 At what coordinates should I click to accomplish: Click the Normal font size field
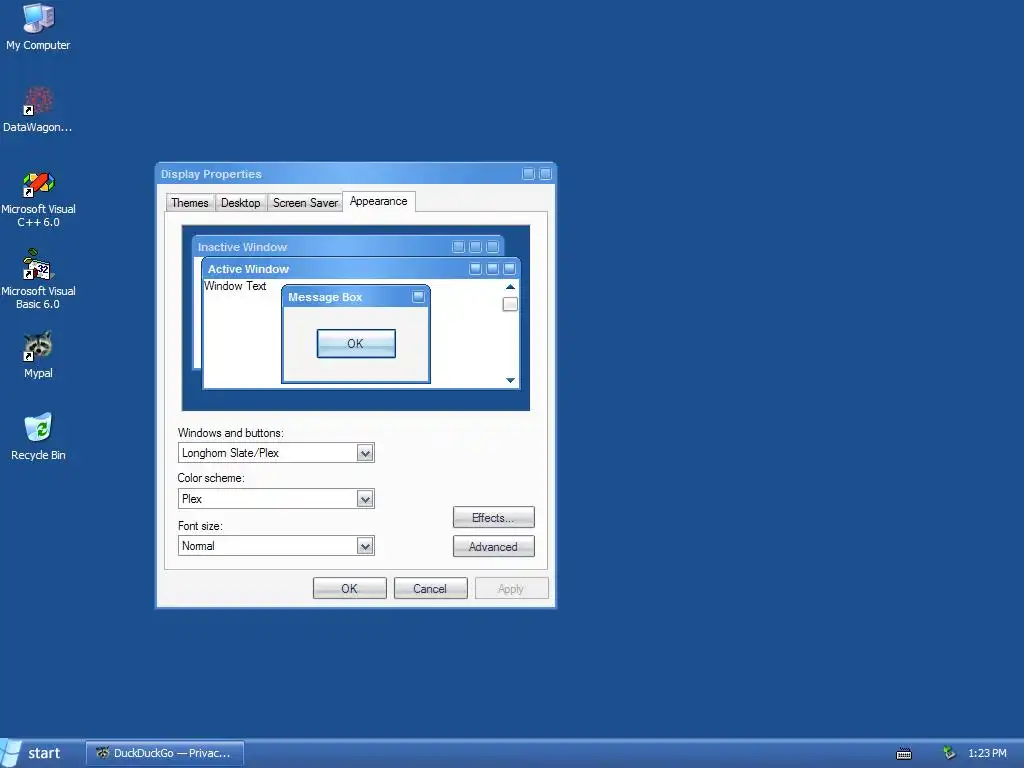tap(276, 546)
